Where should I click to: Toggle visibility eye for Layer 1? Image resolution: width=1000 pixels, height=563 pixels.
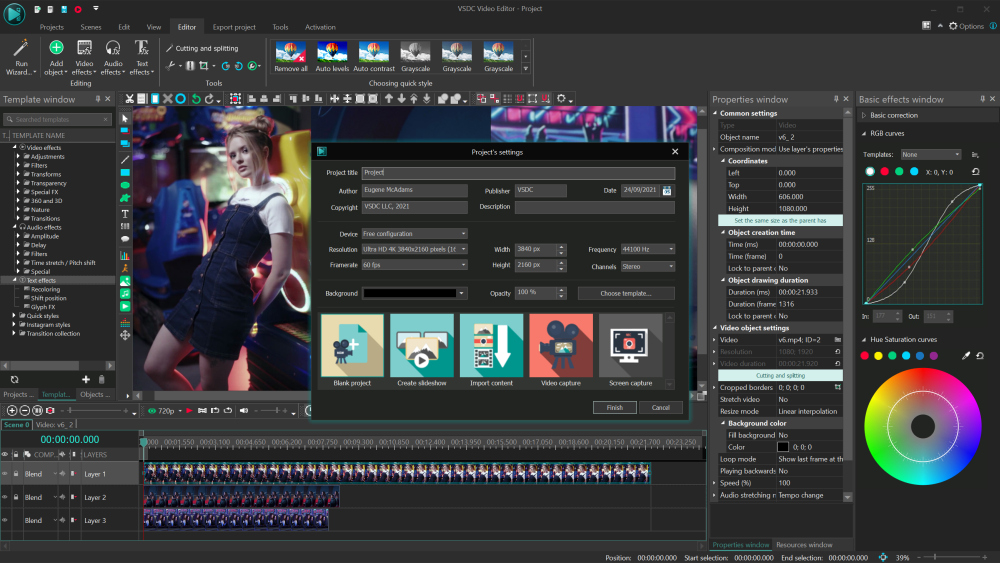point(5,474)
